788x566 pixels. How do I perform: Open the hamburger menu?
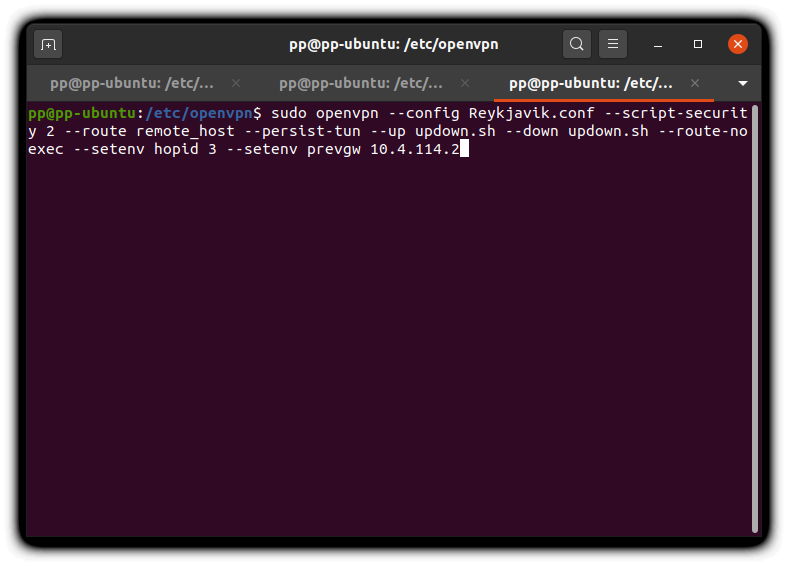point(613,44)
